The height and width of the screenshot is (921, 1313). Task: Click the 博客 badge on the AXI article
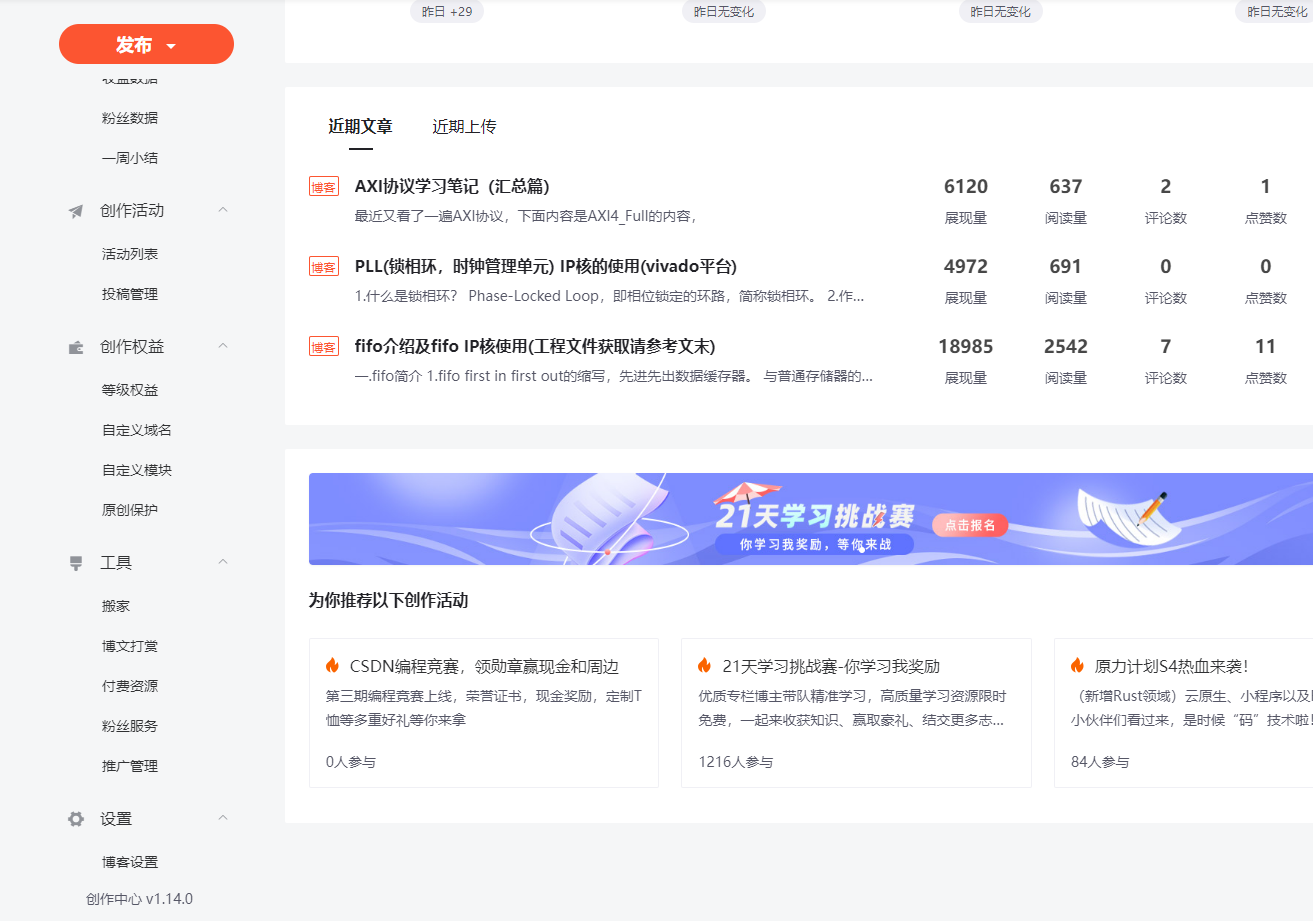click(324, 185)
